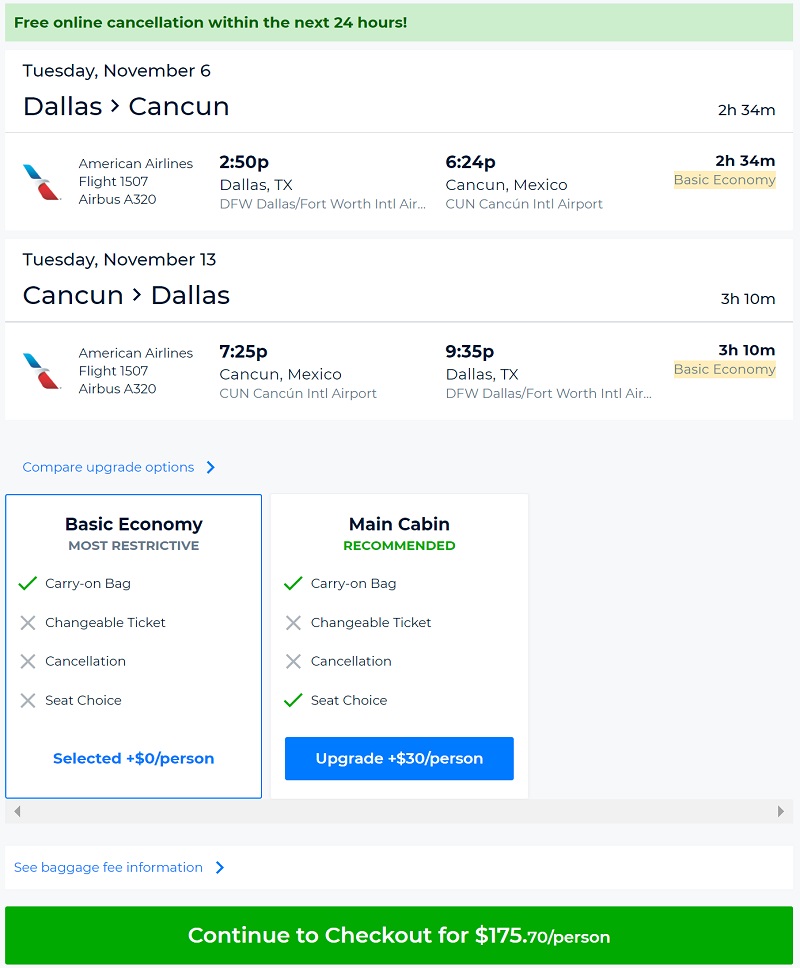Click X icon beside Main Cabin Cancellation
Image resolution: width=800 pixels, height=968 pixels.
293,662
